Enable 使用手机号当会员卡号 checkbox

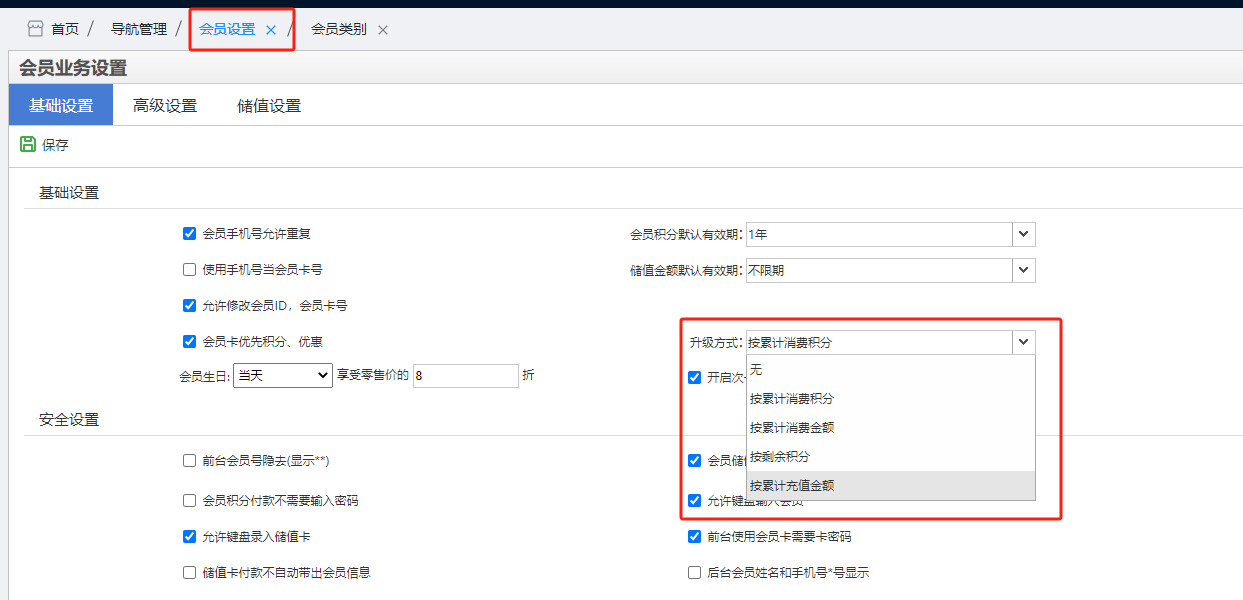coord(189,269)
